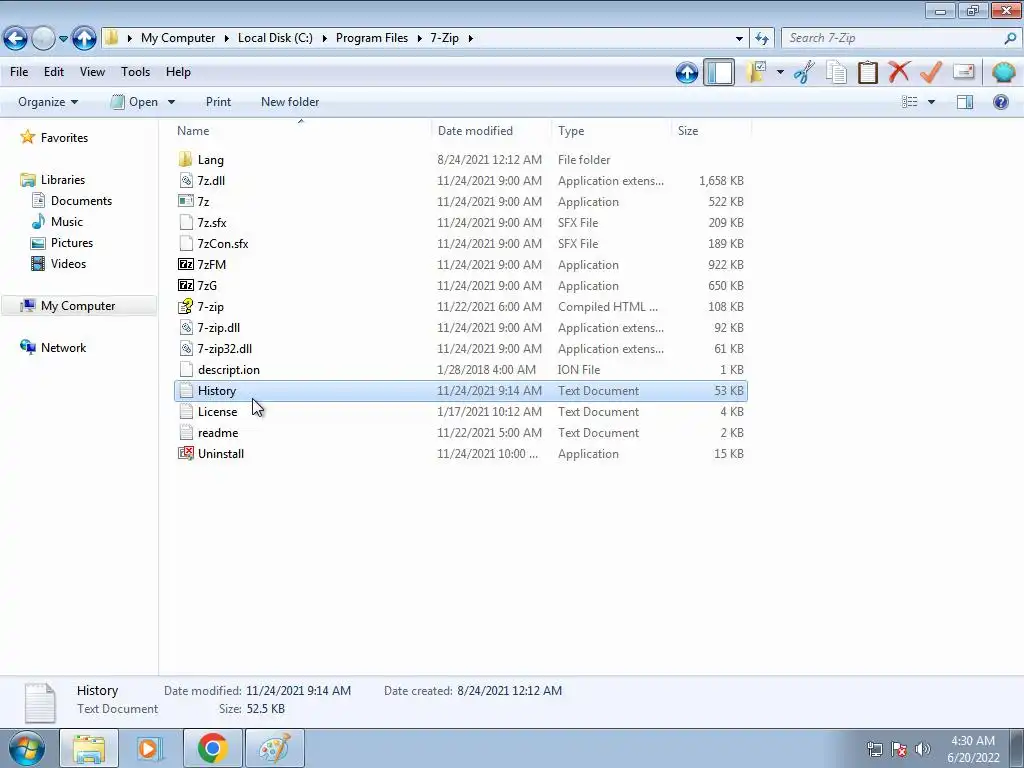The image size is (1024, 768).
Task: Open Paint from the taskbar
Action: [x=274, y=748]
